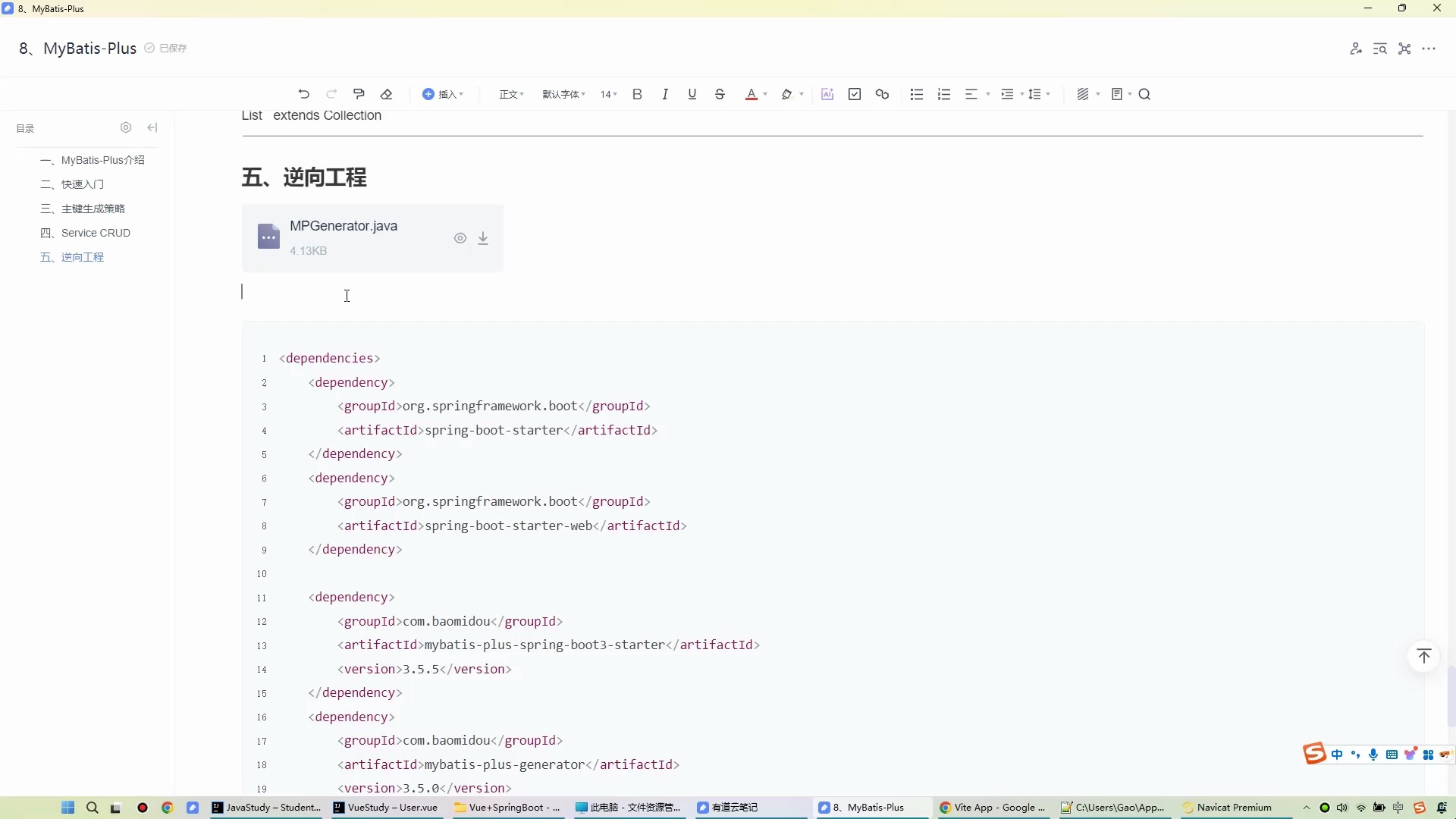1456x819 pixels.
Task: Click the redo arrow icon
Action: 331,94
